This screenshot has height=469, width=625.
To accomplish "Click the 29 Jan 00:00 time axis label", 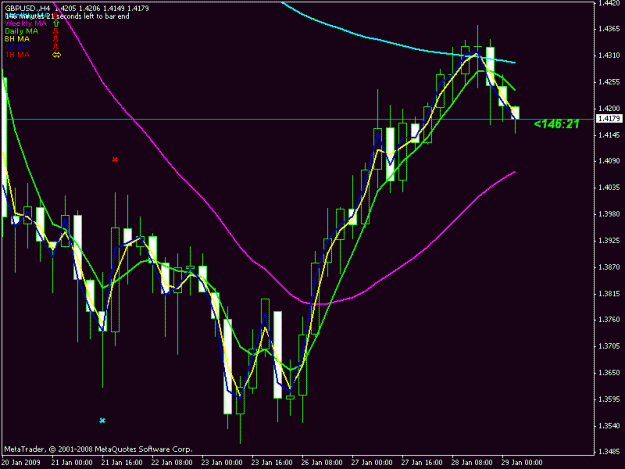I will click(x=522, y=462).
